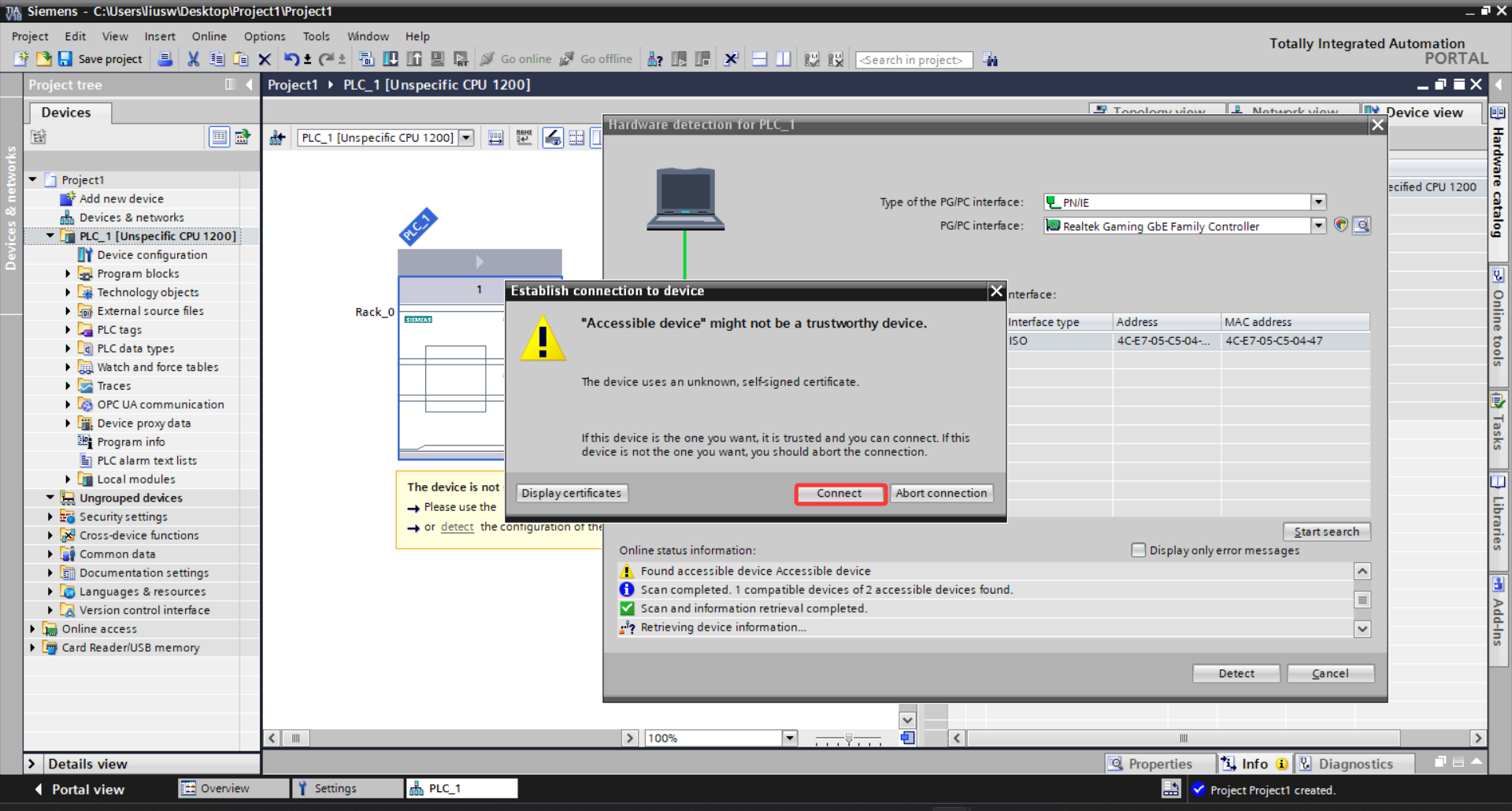Click the search binoculars icon beside project search
This screenshot has width=1512, height=811.
pyautogui.click(x=990, y=60)
